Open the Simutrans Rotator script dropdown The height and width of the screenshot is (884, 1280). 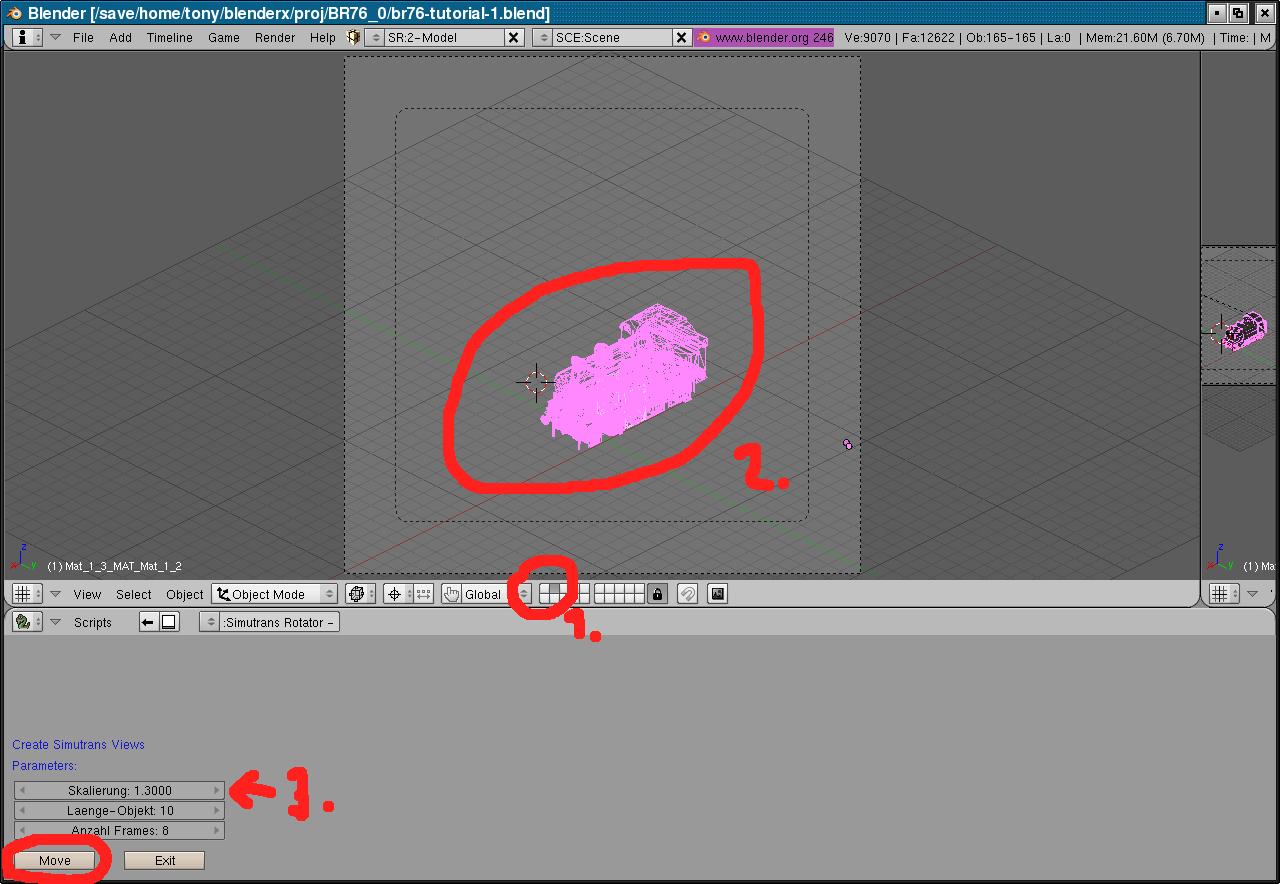click(269, 622)
